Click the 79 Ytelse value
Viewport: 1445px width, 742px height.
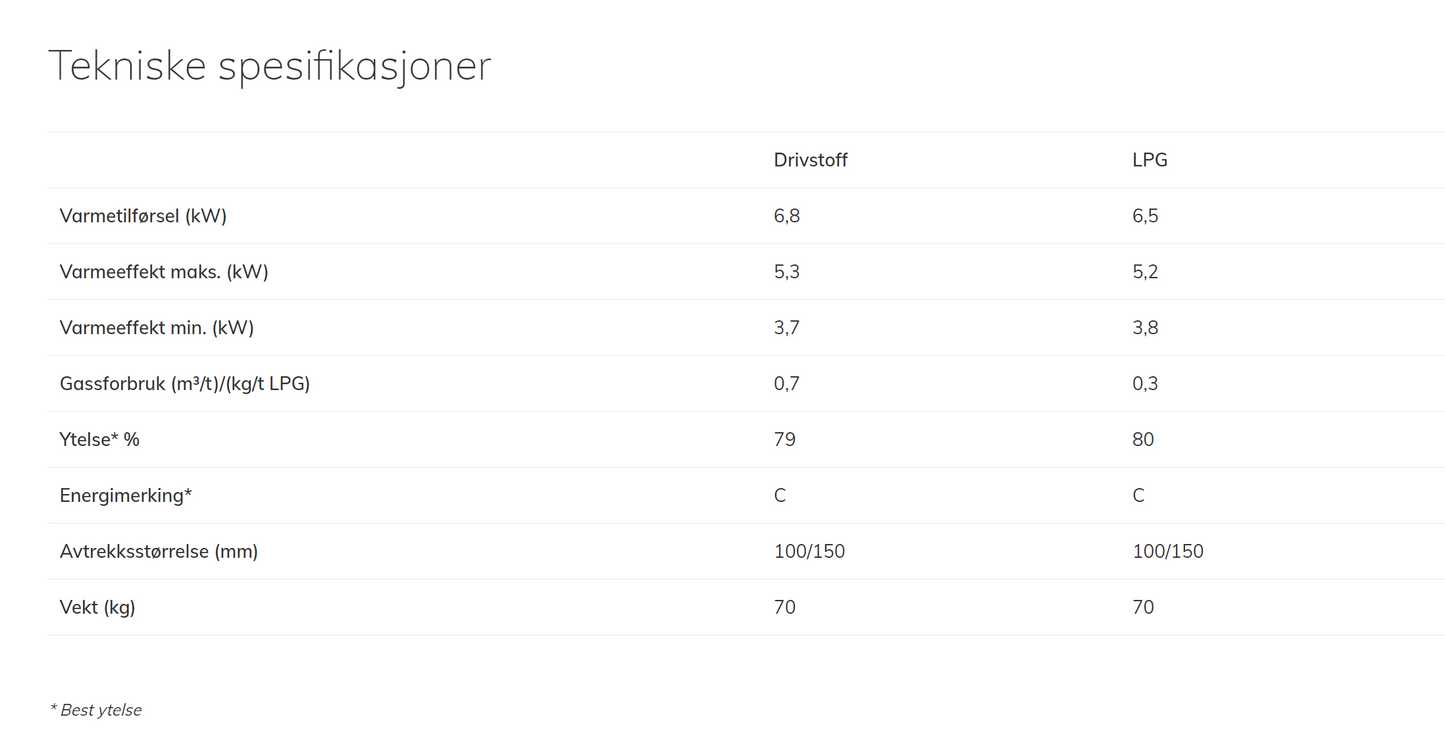784,440
